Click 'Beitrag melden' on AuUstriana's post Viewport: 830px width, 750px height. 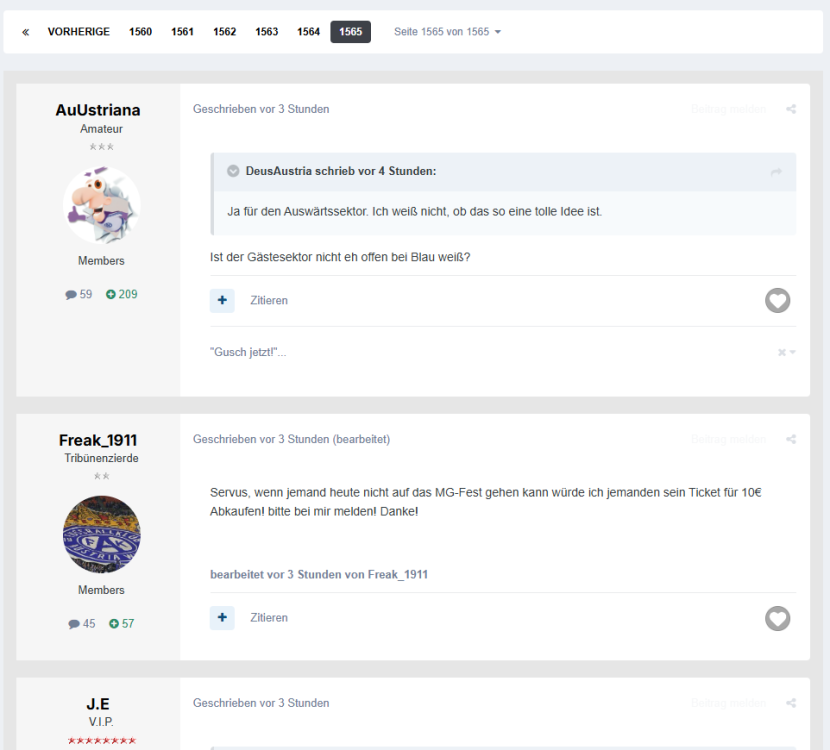pyautogui.click(x=728, y=109)
